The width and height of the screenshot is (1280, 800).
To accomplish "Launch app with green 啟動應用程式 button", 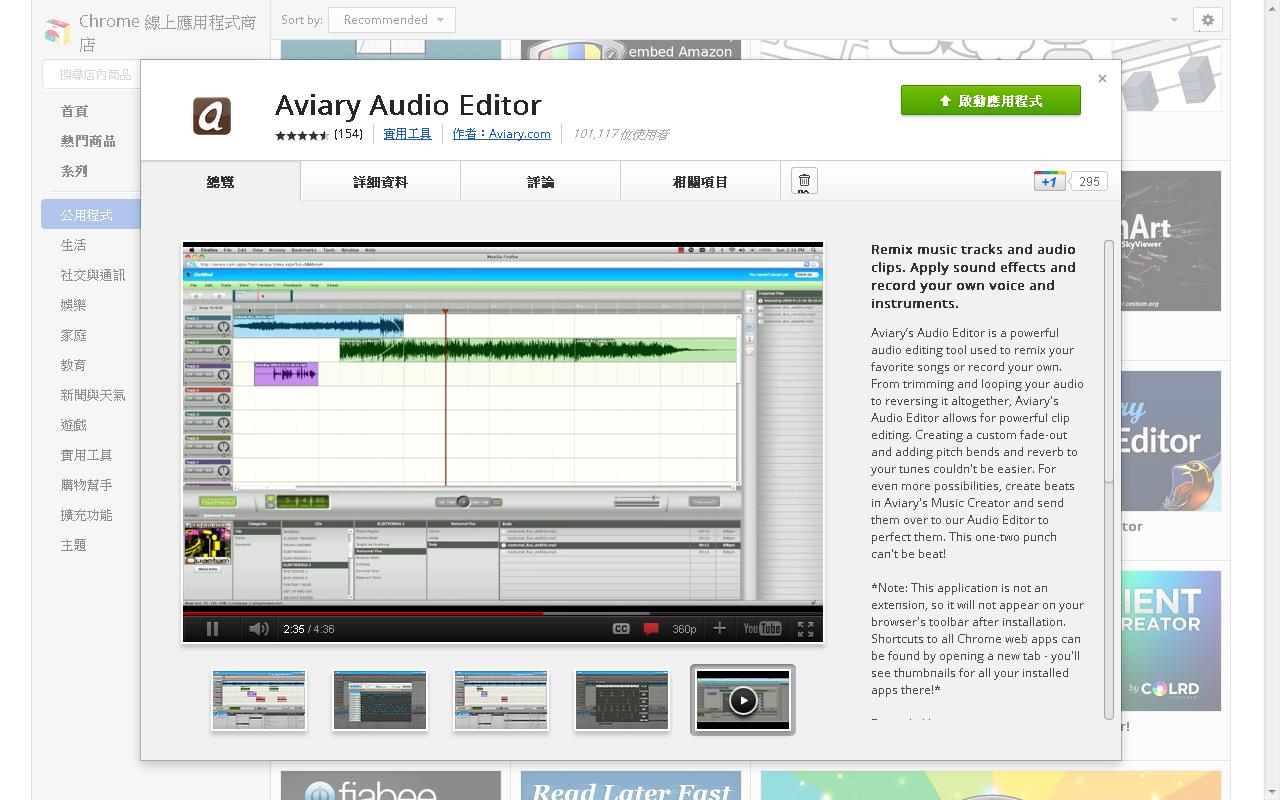I will 990,100.
